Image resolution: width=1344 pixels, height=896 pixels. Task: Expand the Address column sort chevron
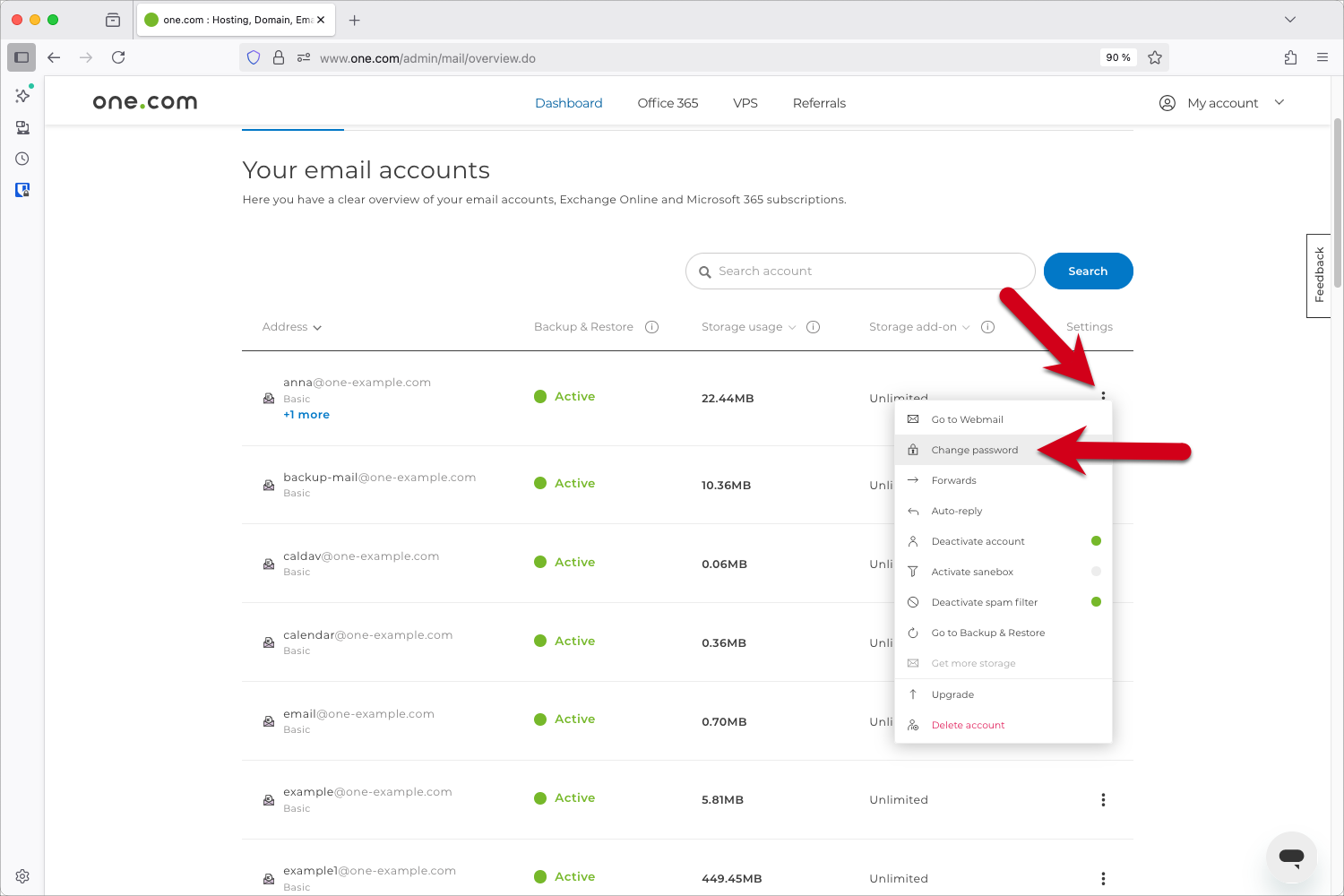pyautogui.click(x=318, y=327)
